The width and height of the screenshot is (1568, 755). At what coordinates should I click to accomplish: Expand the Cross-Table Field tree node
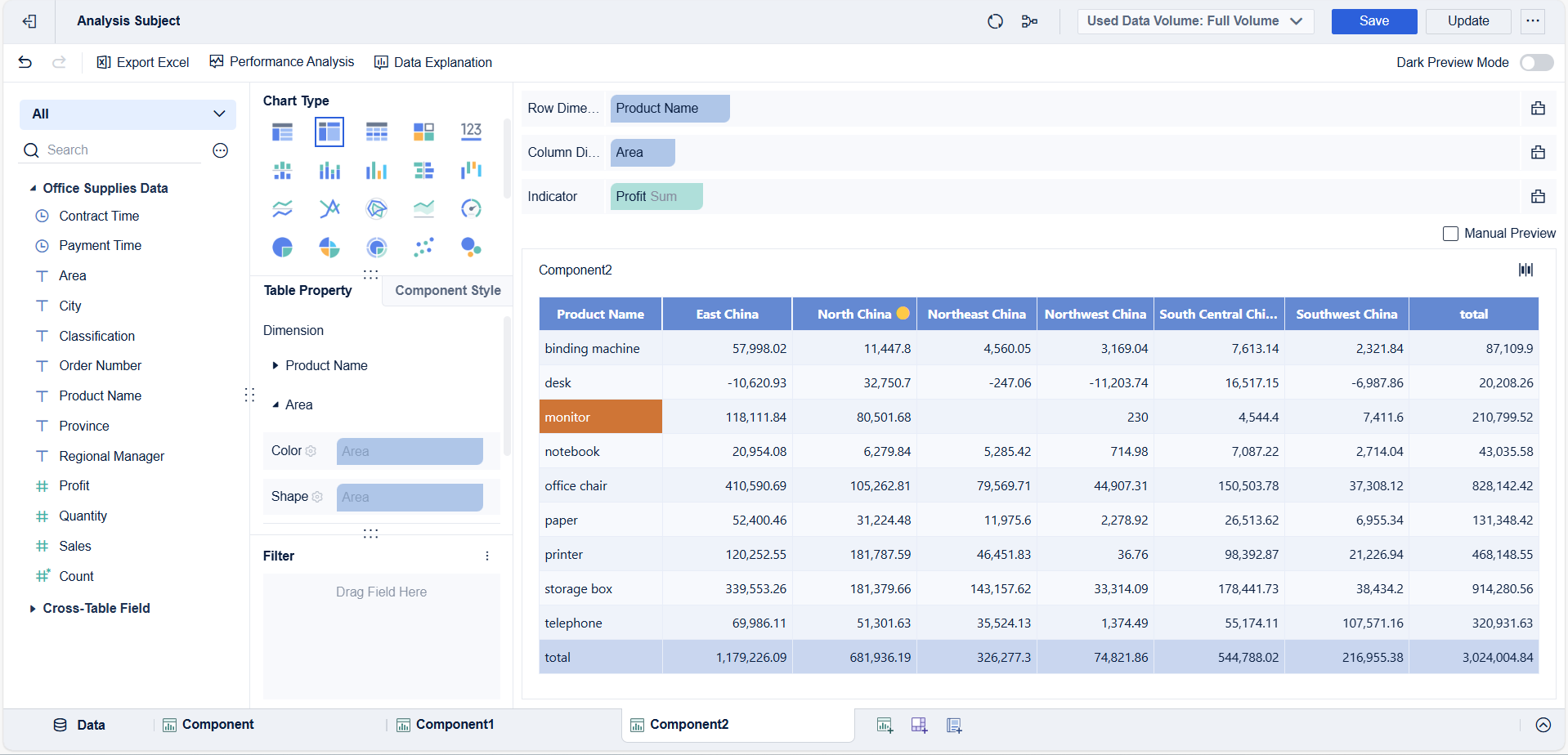(33, 609)
